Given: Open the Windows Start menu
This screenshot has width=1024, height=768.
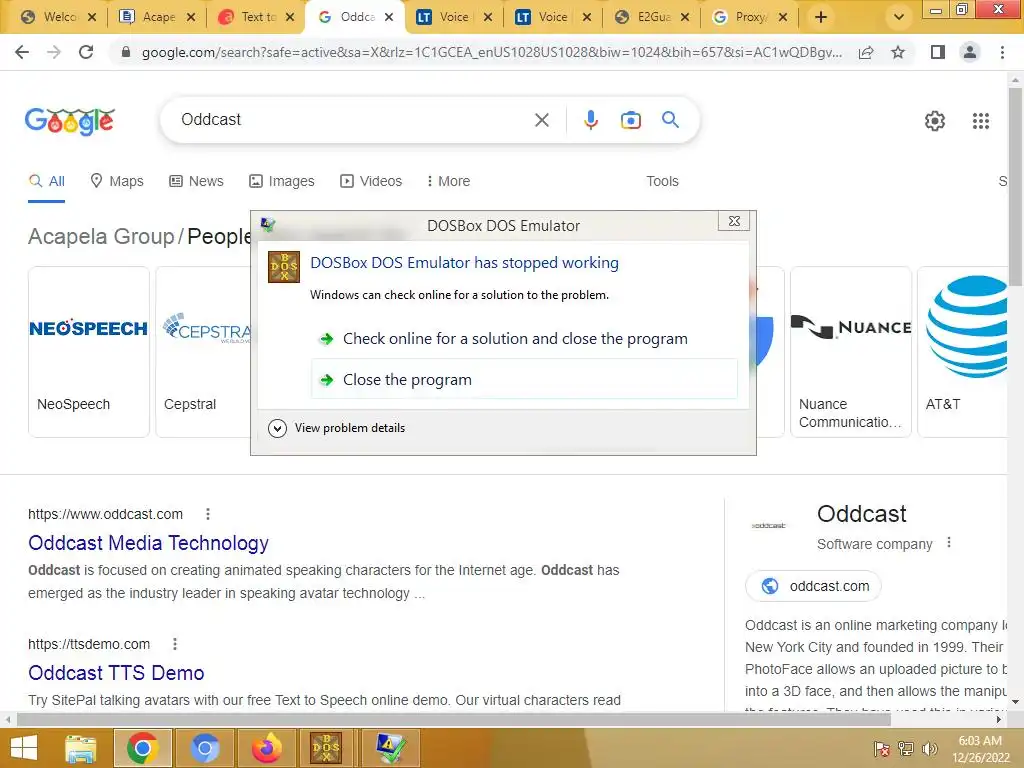Looking at the screenshot, I should click(24, 748).
